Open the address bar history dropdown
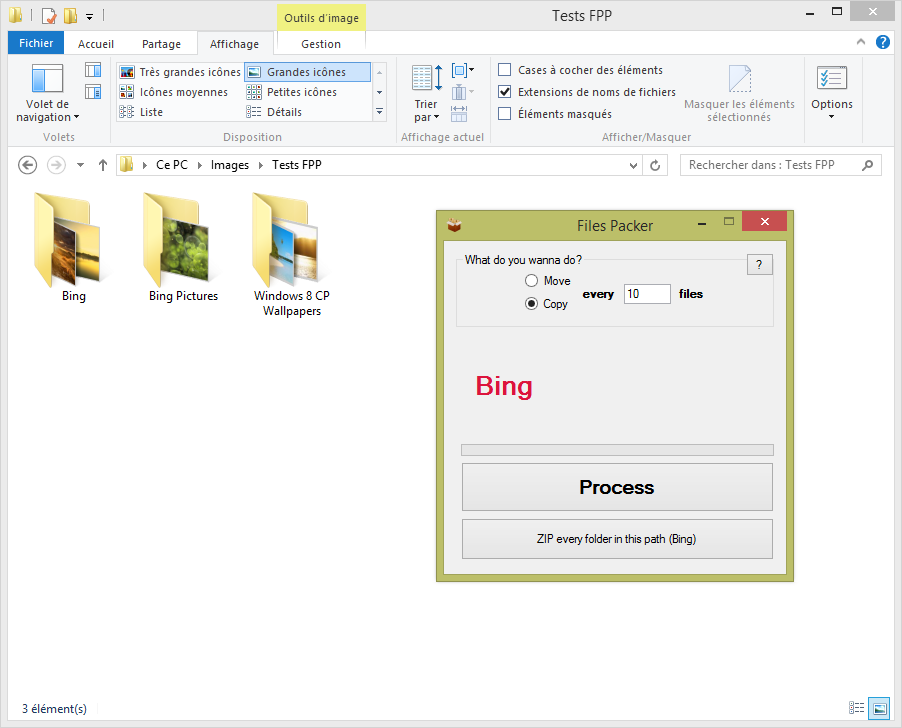The image size is (902, 728). pyautogui.click(x=633, y=166)
